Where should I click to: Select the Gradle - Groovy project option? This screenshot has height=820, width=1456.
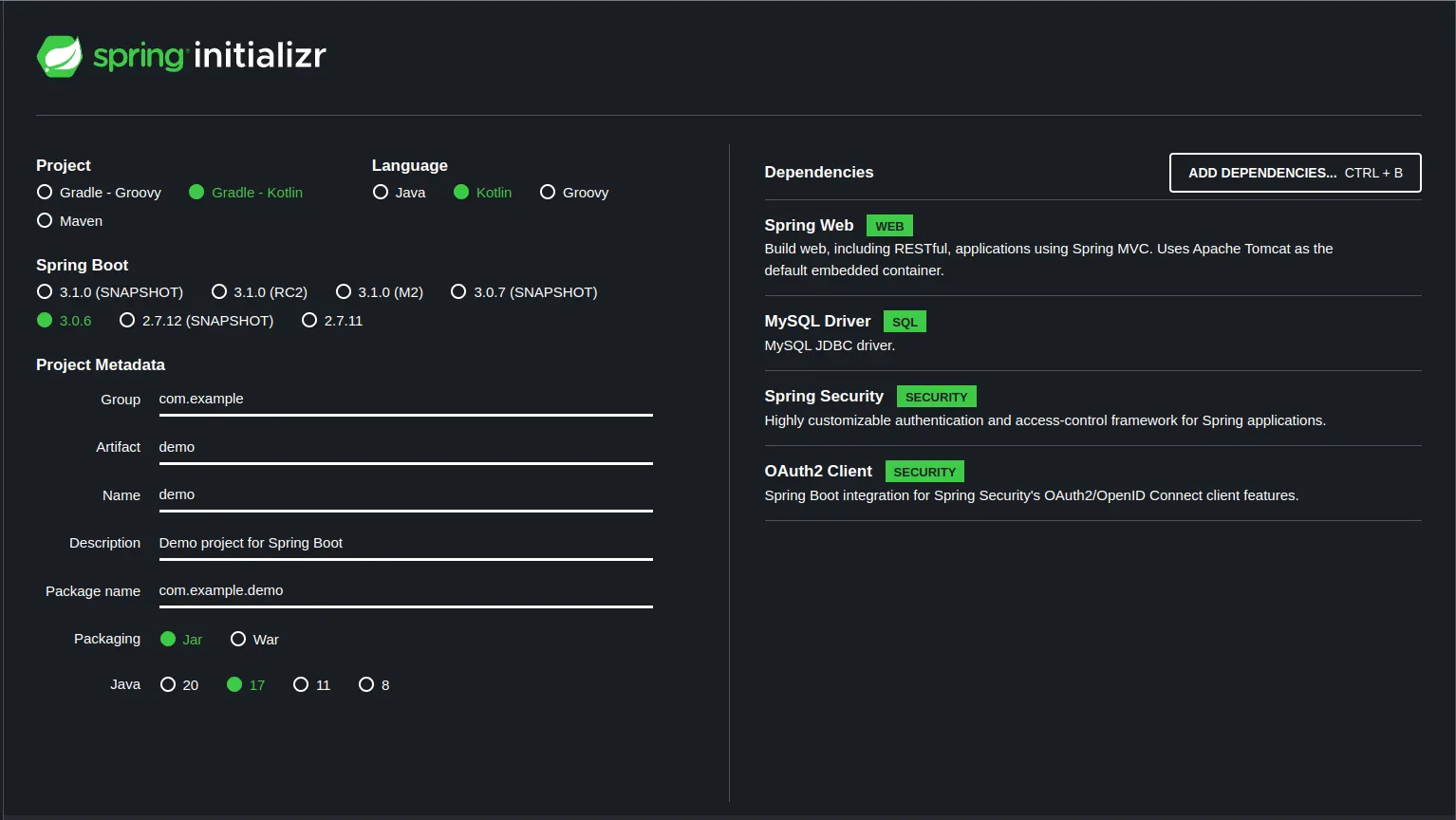click(x=99, y=192)
